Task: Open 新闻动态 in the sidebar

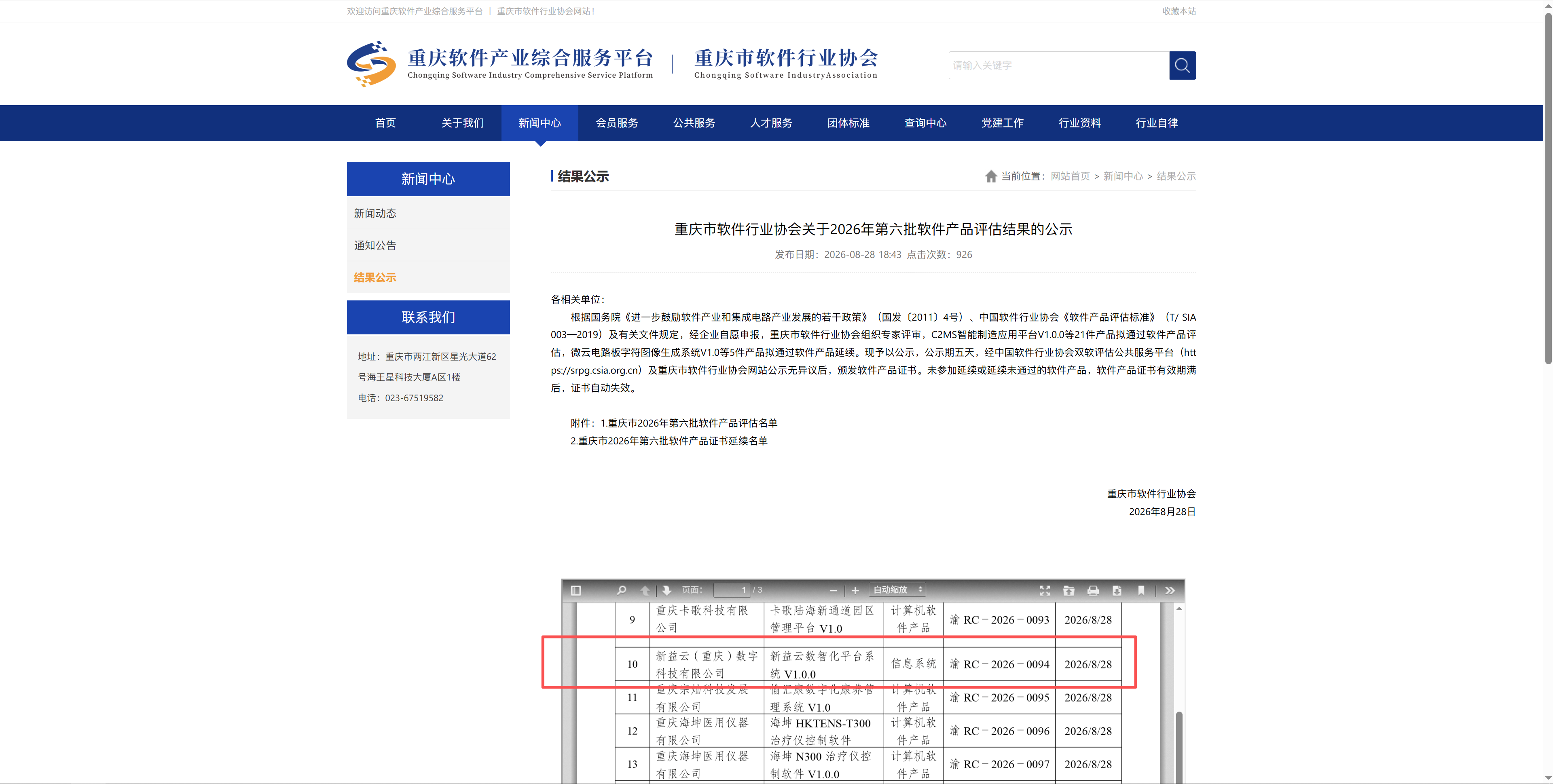Action: click(x=428, y=213)
